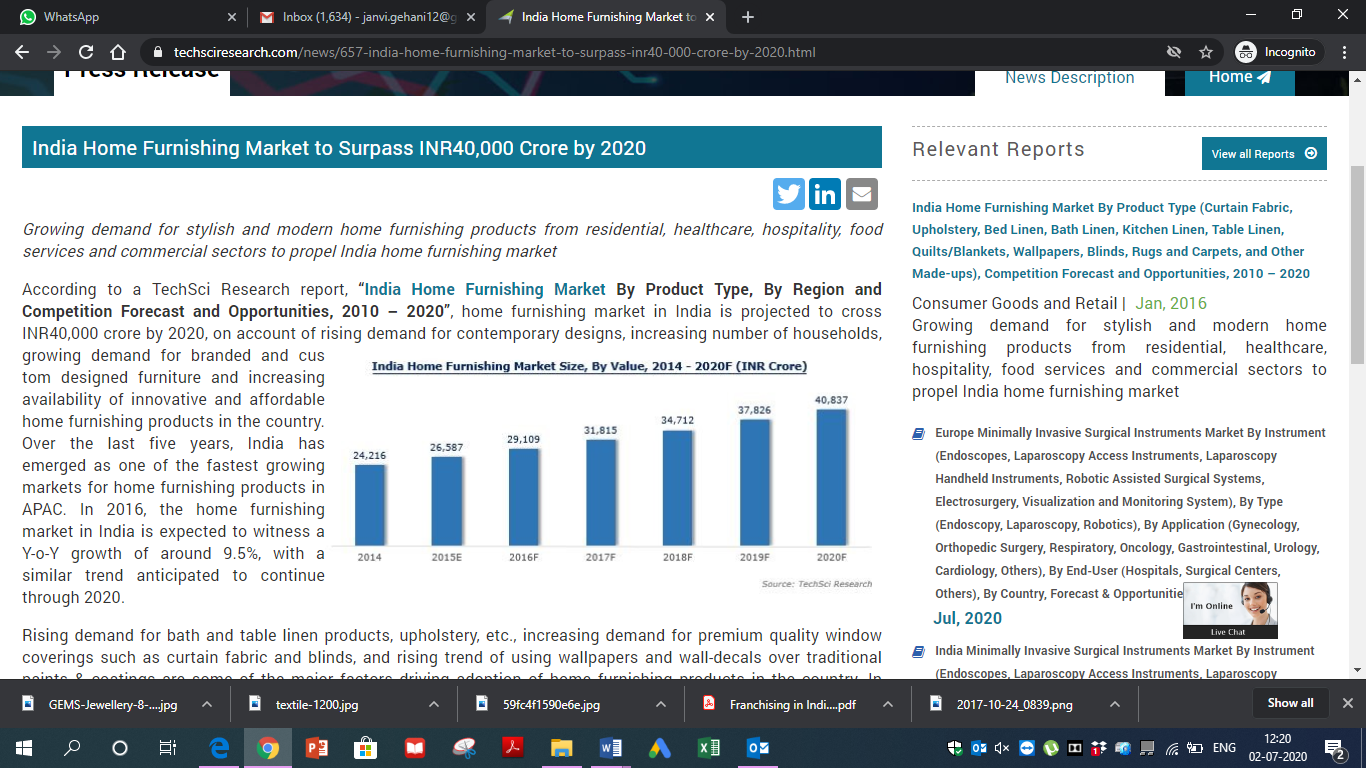Open downloaded Franchising in India pdf
1366x768 pixels.
[x=780, y=704]
